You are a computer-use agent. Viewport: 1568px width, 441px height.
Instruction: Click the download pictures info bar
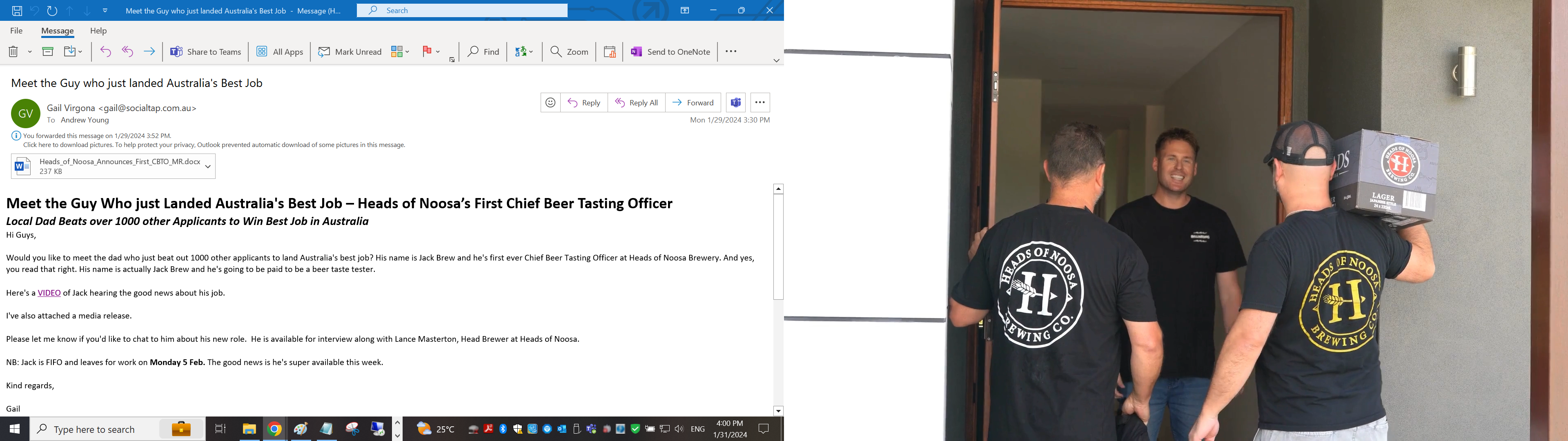point(214,145)
